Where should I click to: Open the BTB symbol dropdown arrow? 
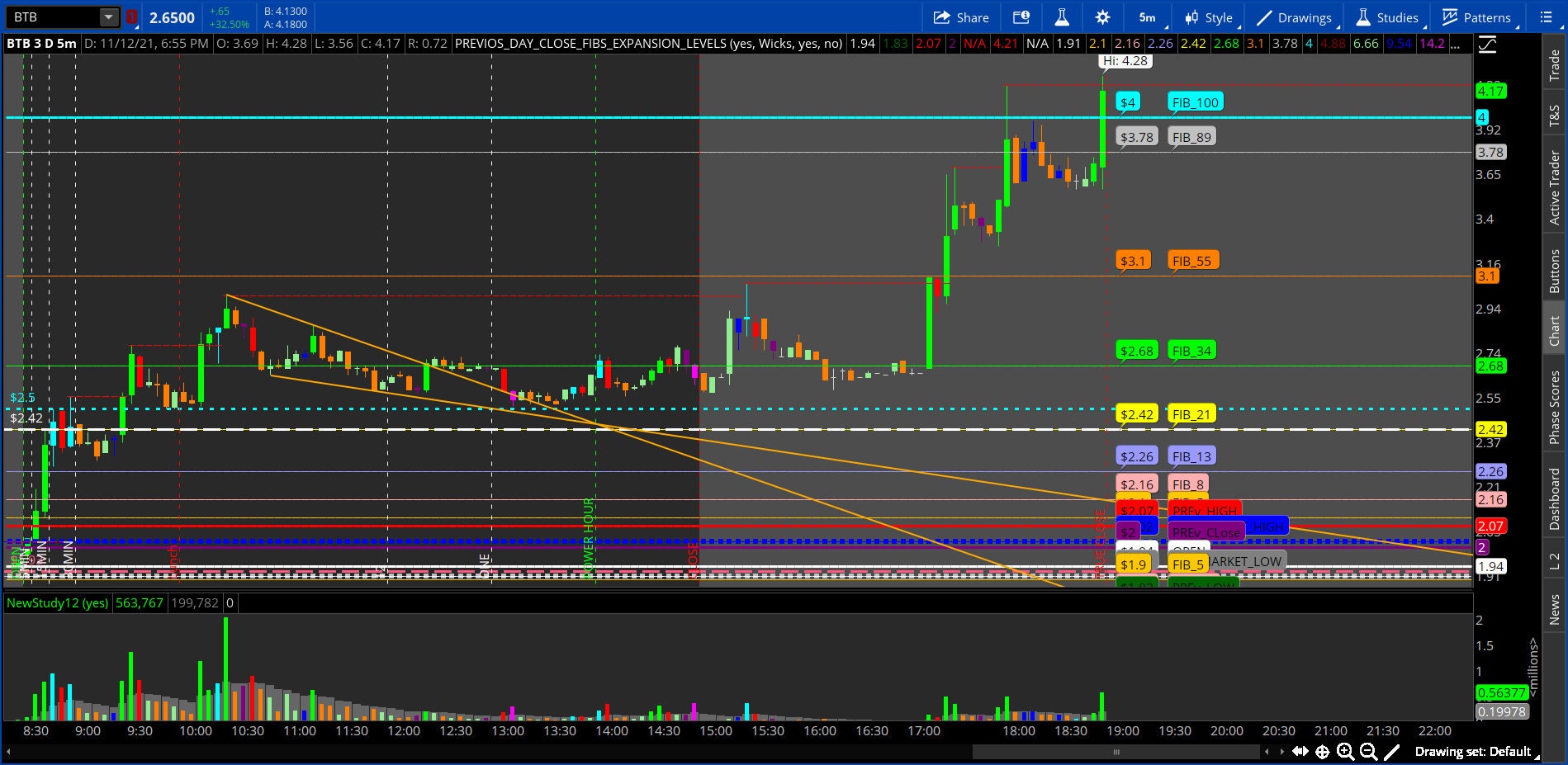[x=109, y=17]
